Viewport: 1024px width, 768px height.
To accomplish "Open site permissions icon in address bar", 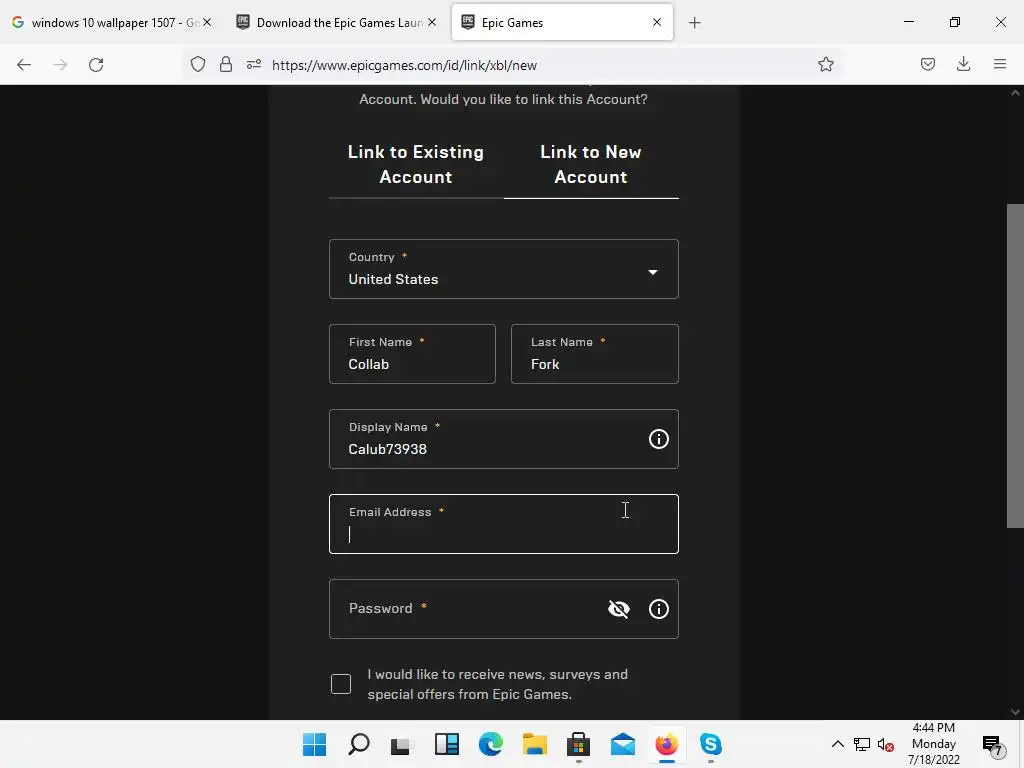I will (254, 64).
